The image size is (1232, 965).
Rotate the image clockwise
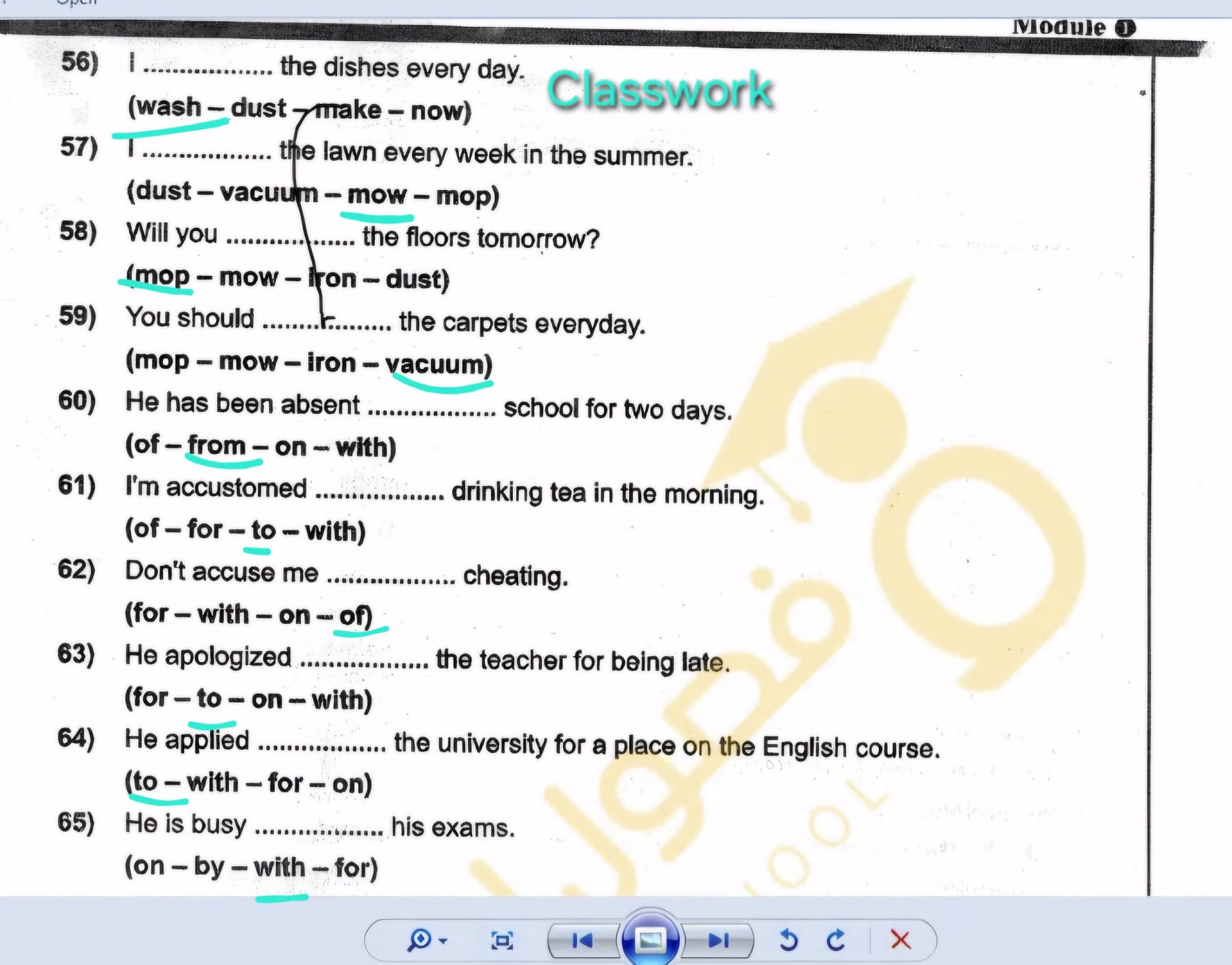835,941
